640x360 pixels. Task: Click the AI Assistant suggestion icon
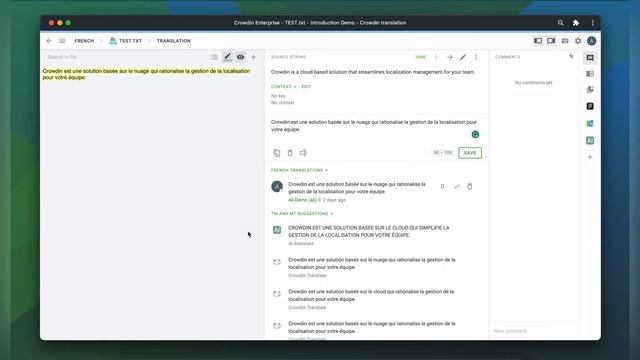[277, 230]
